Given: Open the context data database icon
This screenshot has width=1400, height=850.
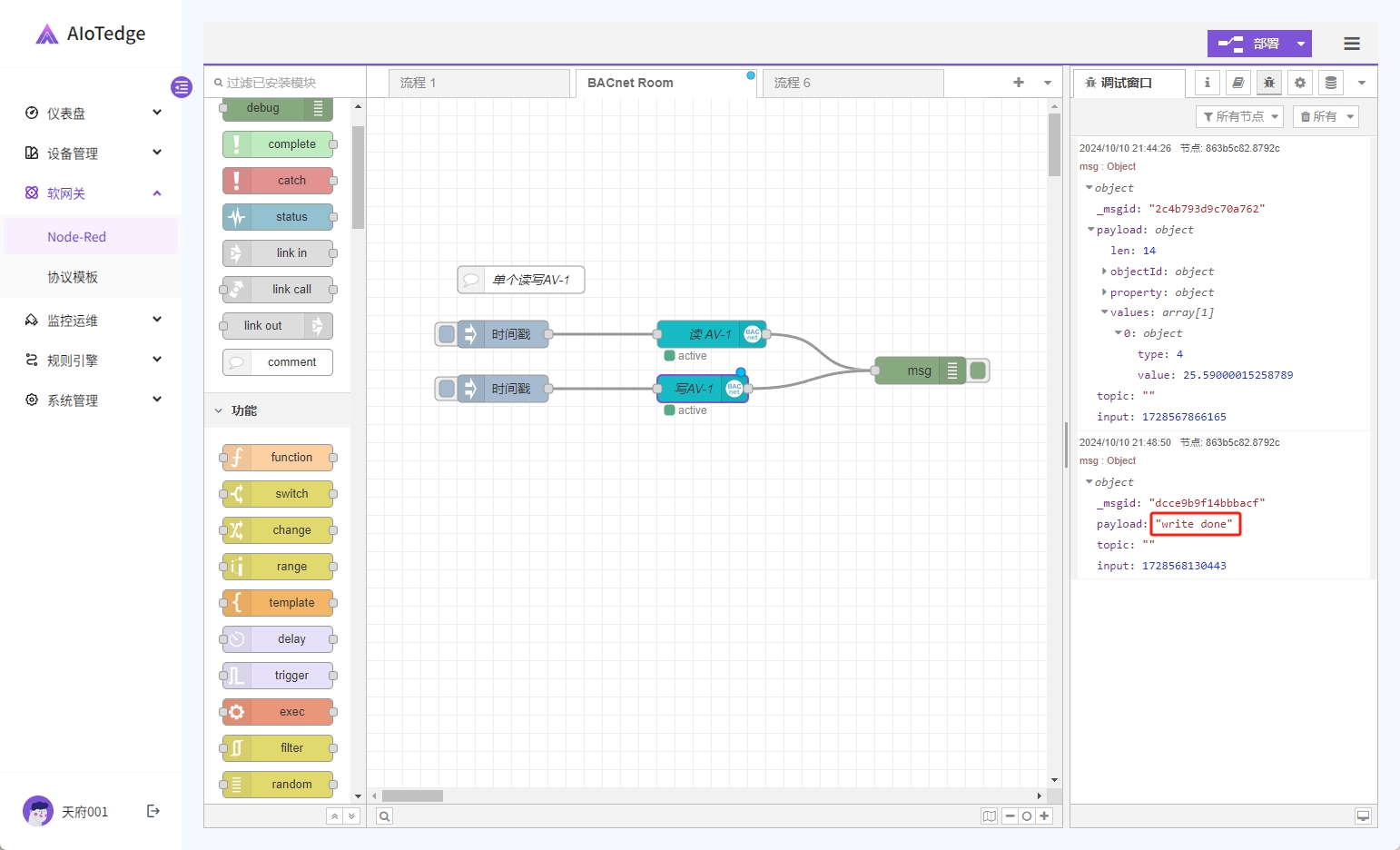Looking at the screenshot, I should (1331, 83).
